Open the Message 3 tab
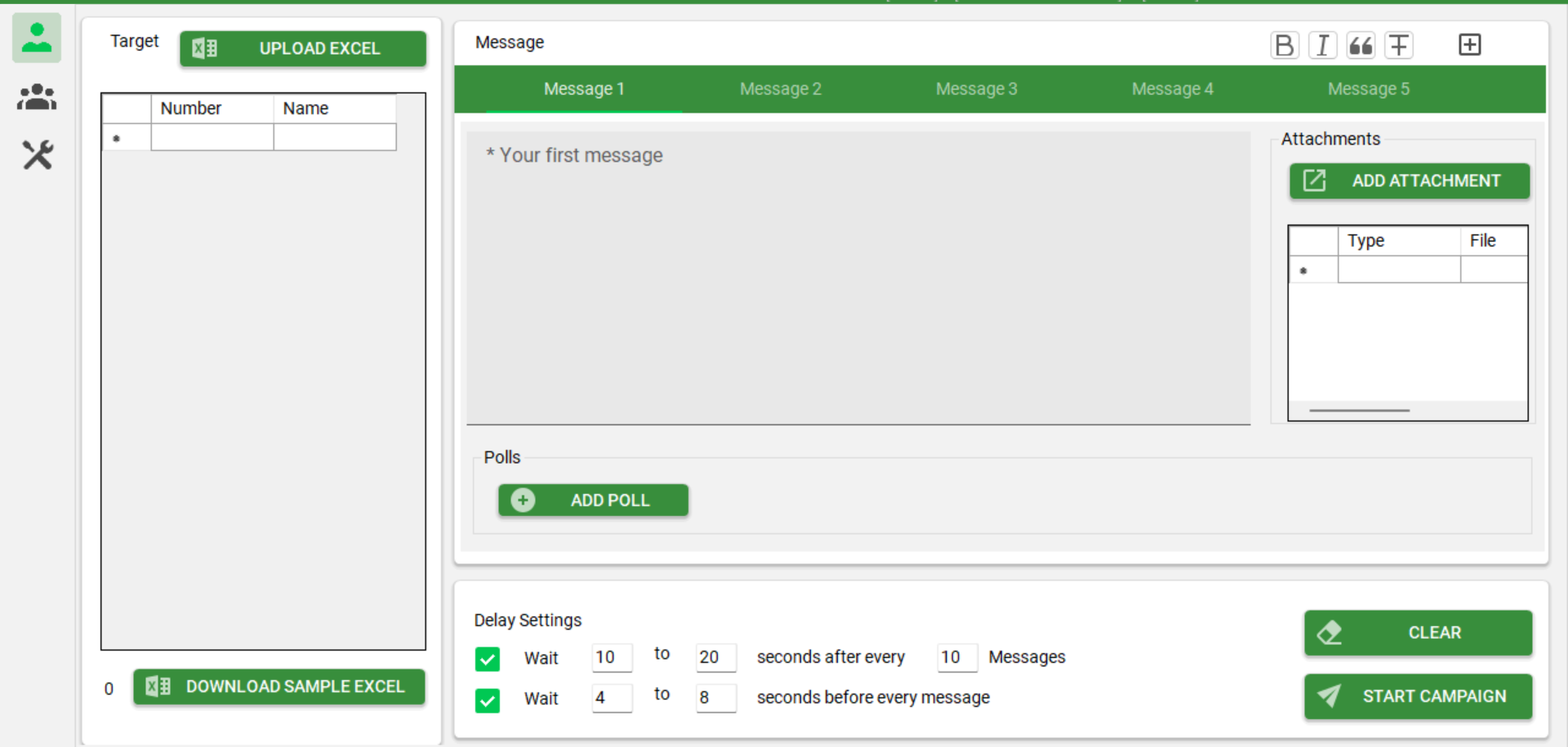This screenshot has height=747, width=1568. [976, 89]
